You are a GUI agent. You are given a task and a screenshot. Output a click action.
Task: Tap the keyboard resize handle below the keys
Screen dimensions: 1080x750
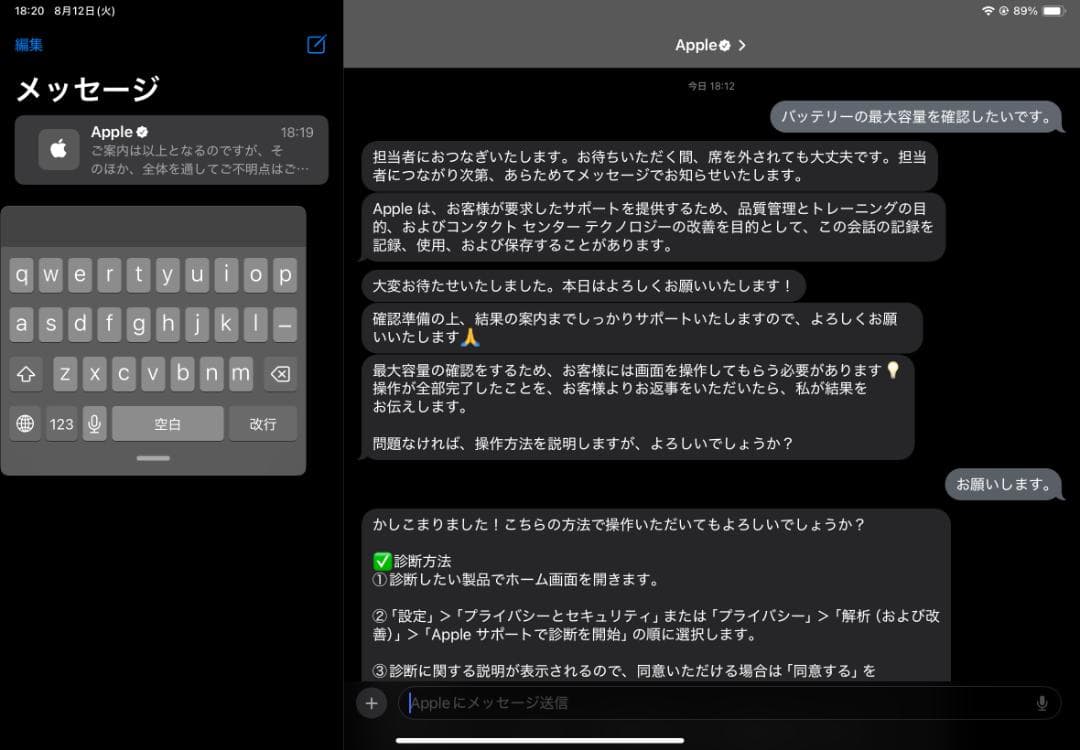[x=152, y=458]
